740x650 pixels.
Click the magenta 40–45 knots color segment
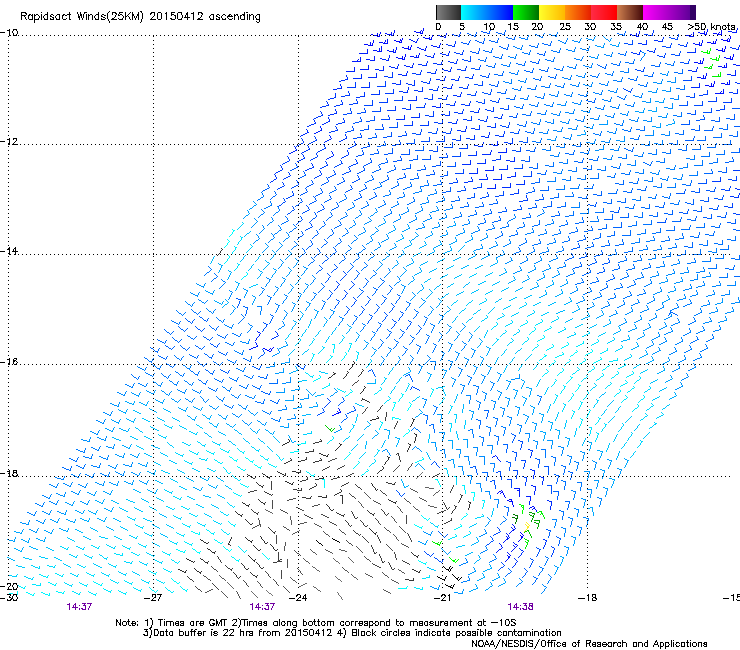tap(656, 12)
